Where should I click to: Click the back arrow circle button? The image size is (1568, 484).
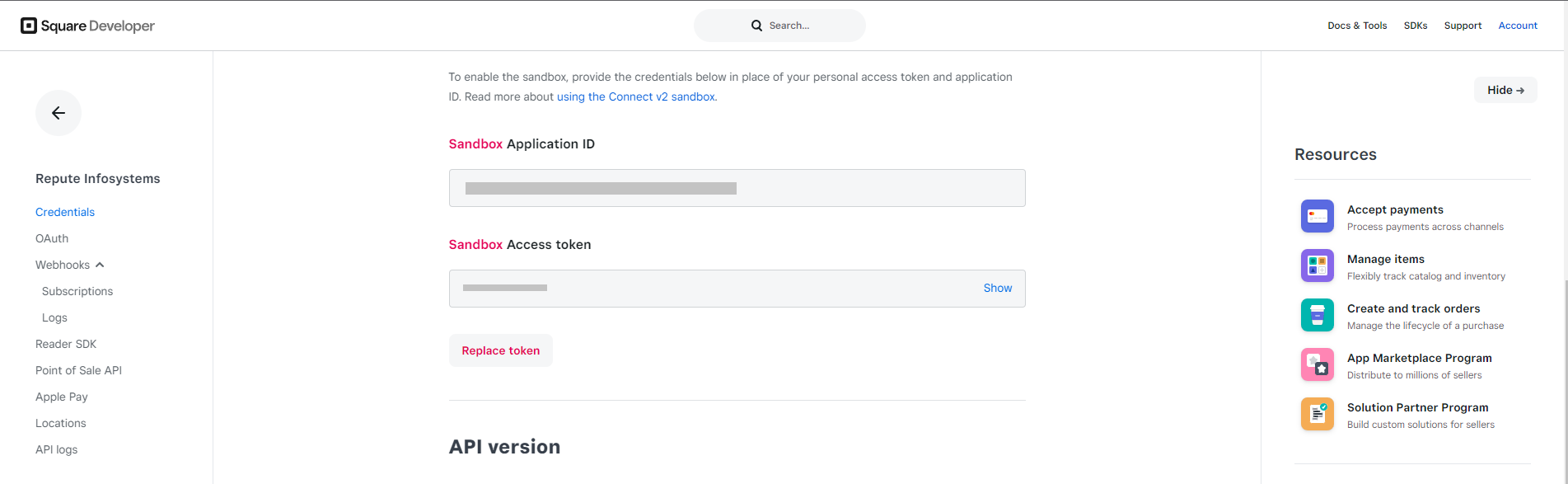(59, 113)
